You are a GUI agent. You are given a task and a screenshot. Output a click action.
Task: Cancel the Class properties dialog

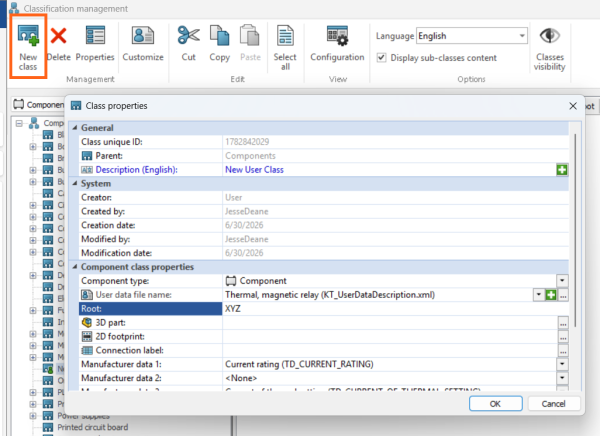(x=554, y=404)
